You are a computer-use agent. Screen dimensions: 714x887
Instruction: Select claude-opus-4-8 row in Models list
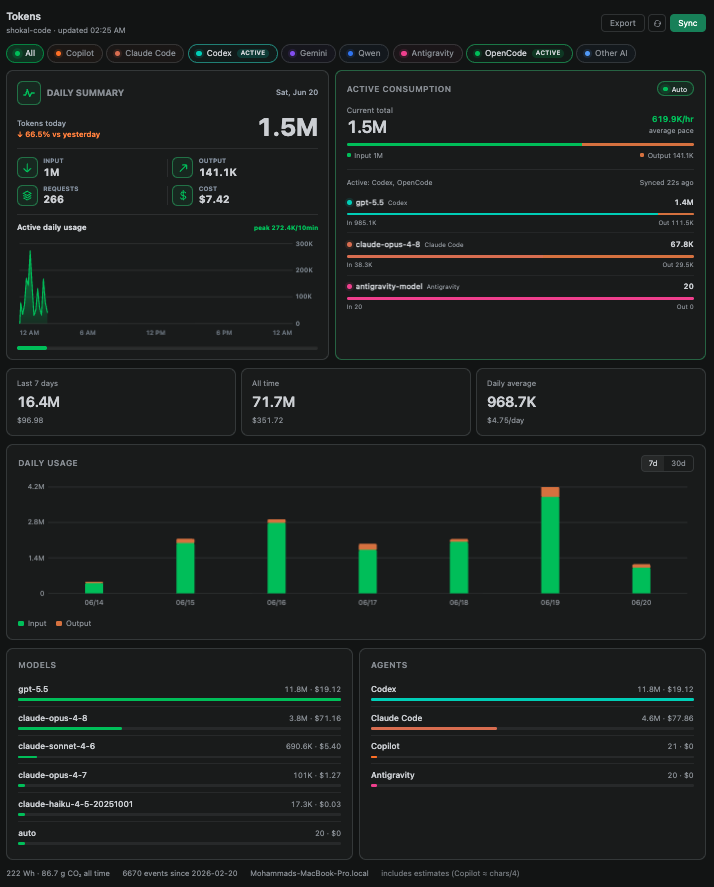pos(179,721)
